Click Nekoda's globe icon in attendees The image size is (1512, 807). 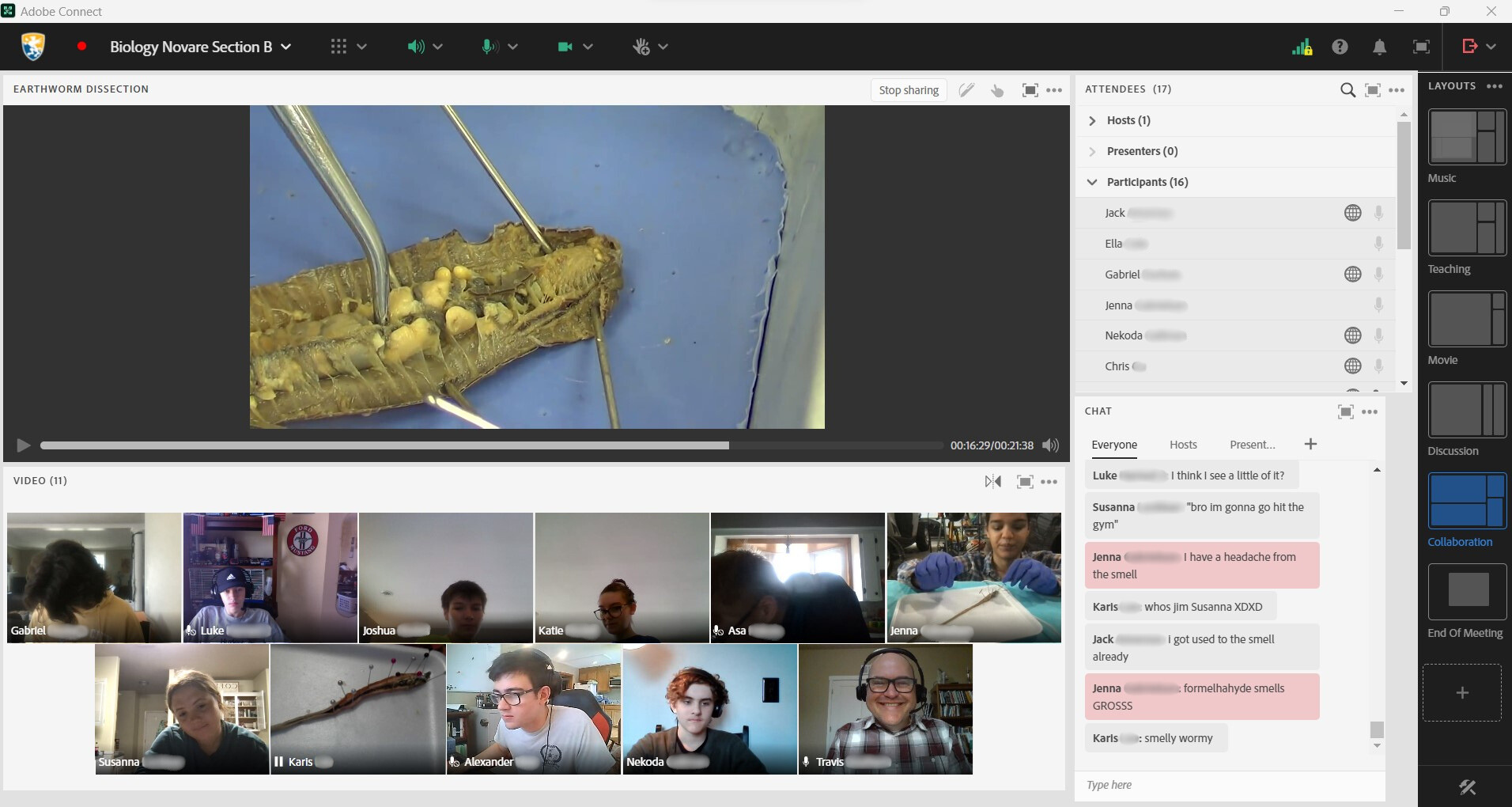[1353, 335]
